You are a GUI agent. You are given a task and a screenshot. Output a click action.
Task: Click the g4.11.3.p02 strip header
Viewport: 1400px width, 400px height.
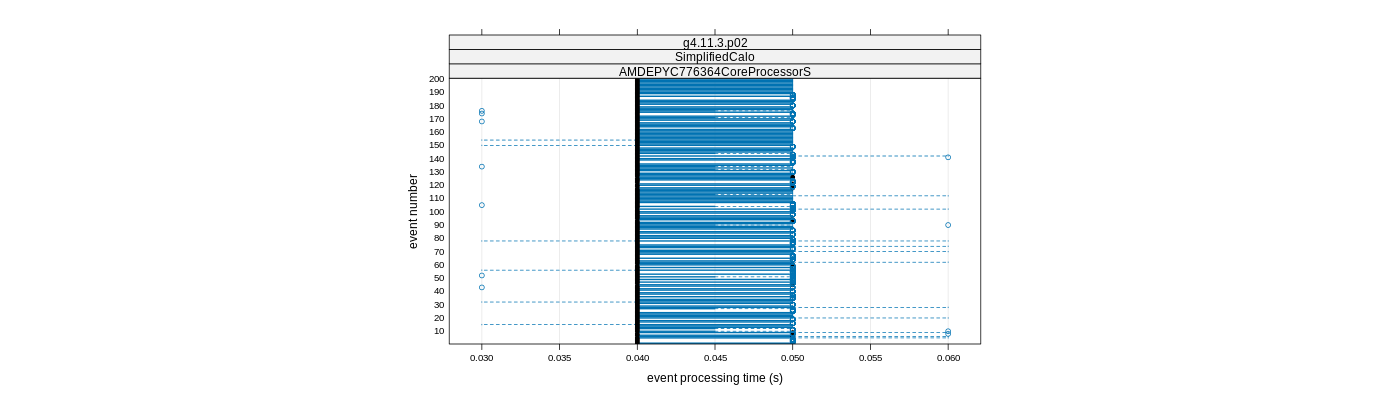tap(715, 43)
